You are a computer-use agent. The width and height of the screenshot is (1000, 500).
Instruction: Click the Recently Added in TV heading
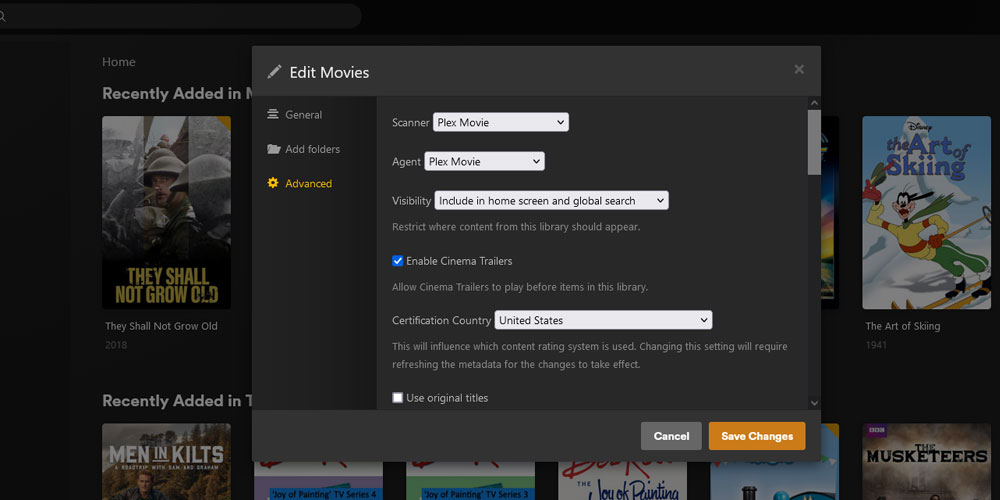pyautogui.click(x=177, y=401)
